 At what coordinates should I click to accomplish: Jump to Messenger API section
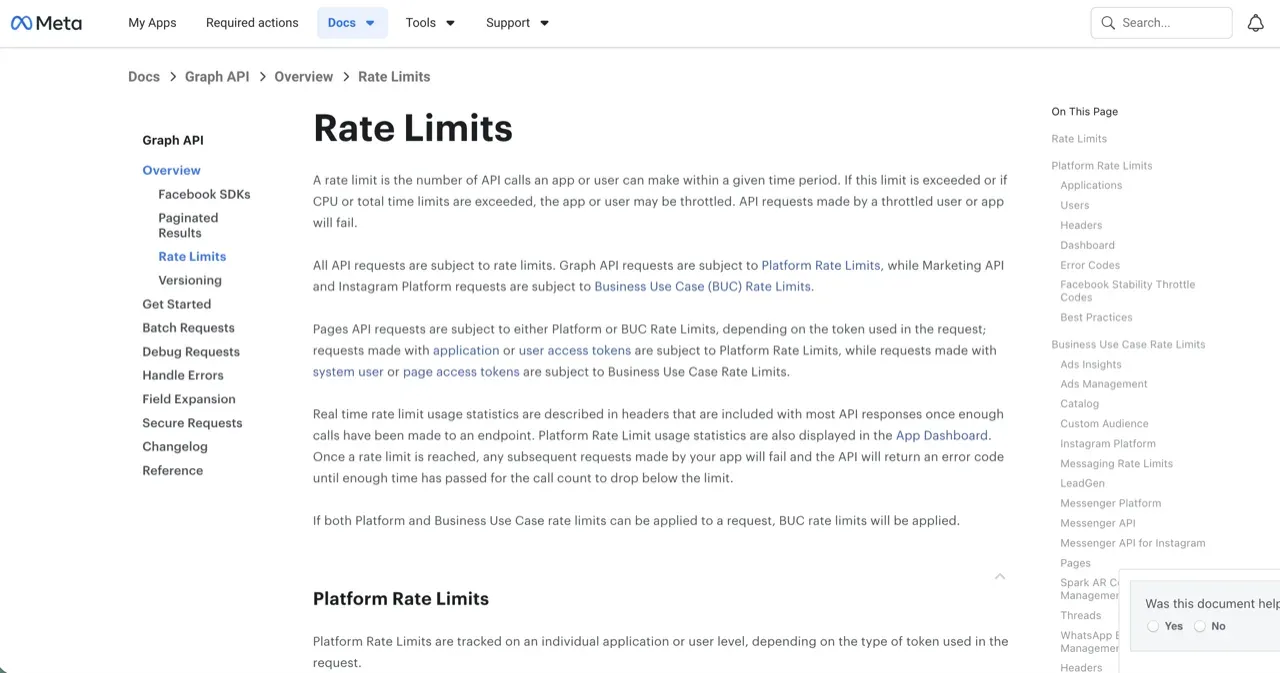[x=1097, y=524]
